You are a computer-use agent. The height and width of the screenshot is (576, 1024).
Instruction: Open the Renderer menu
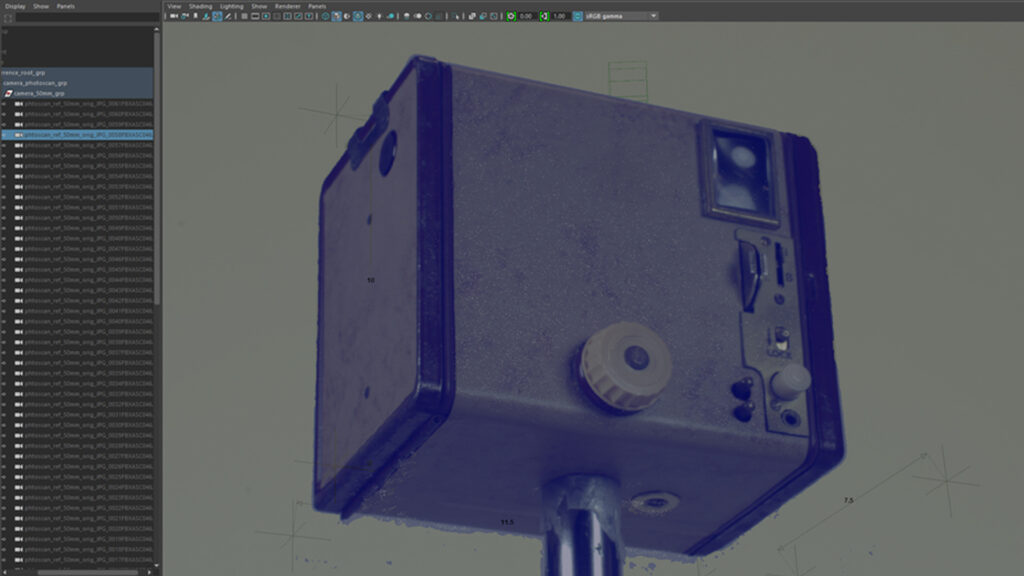[x=287, y=6]
